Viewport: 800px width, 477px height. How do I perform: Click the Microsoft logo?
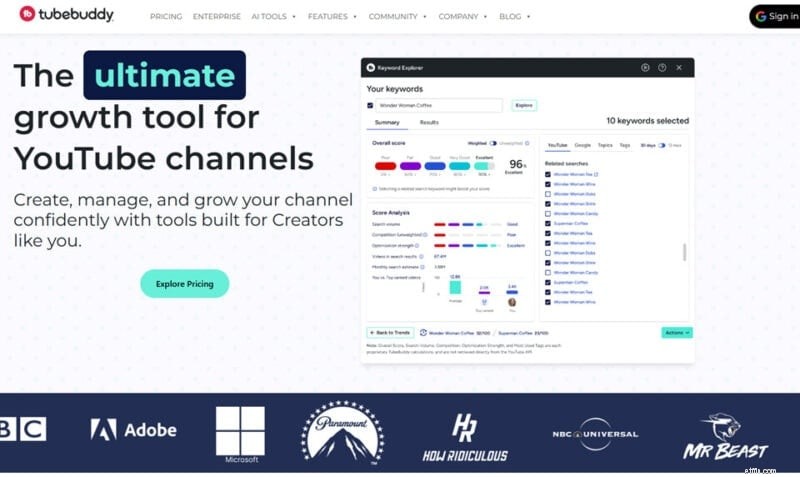coord(240,435)
